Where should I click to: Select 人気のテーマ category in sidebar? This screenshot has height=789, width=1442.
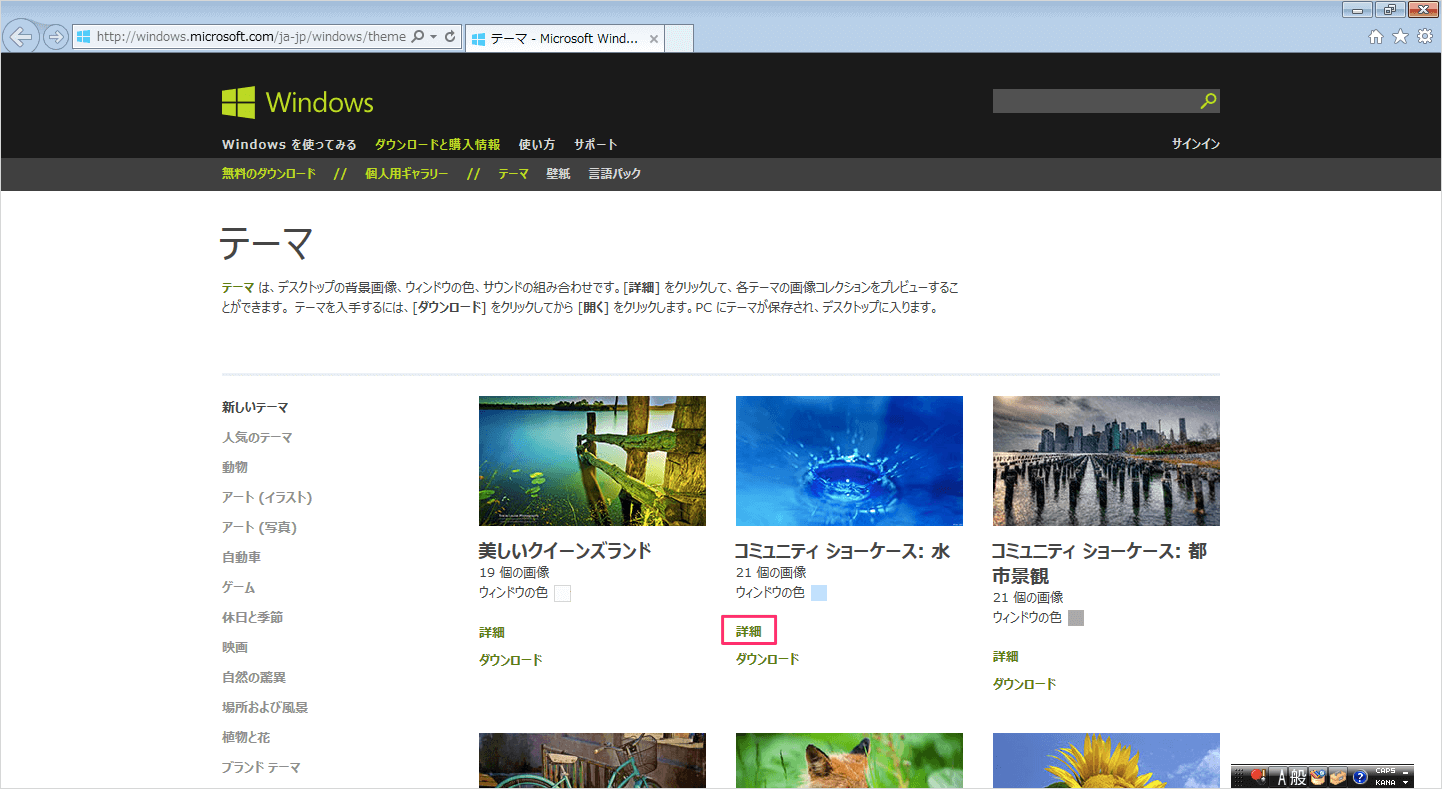click(257, 438)
